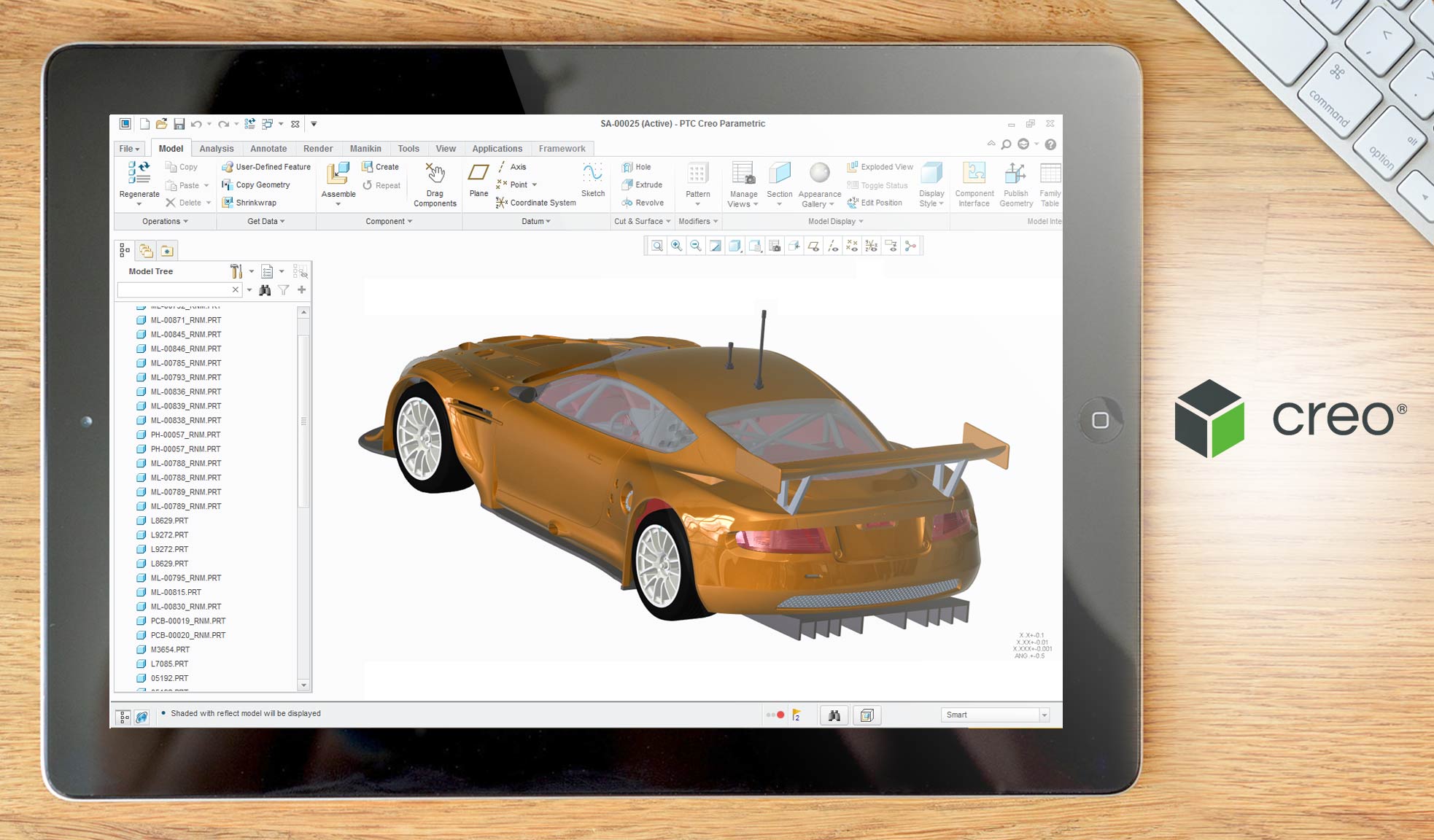Screen dimensions: 1434x840
Task: Switch to the Analysis ribbon tab
Action: pos(217,149)
